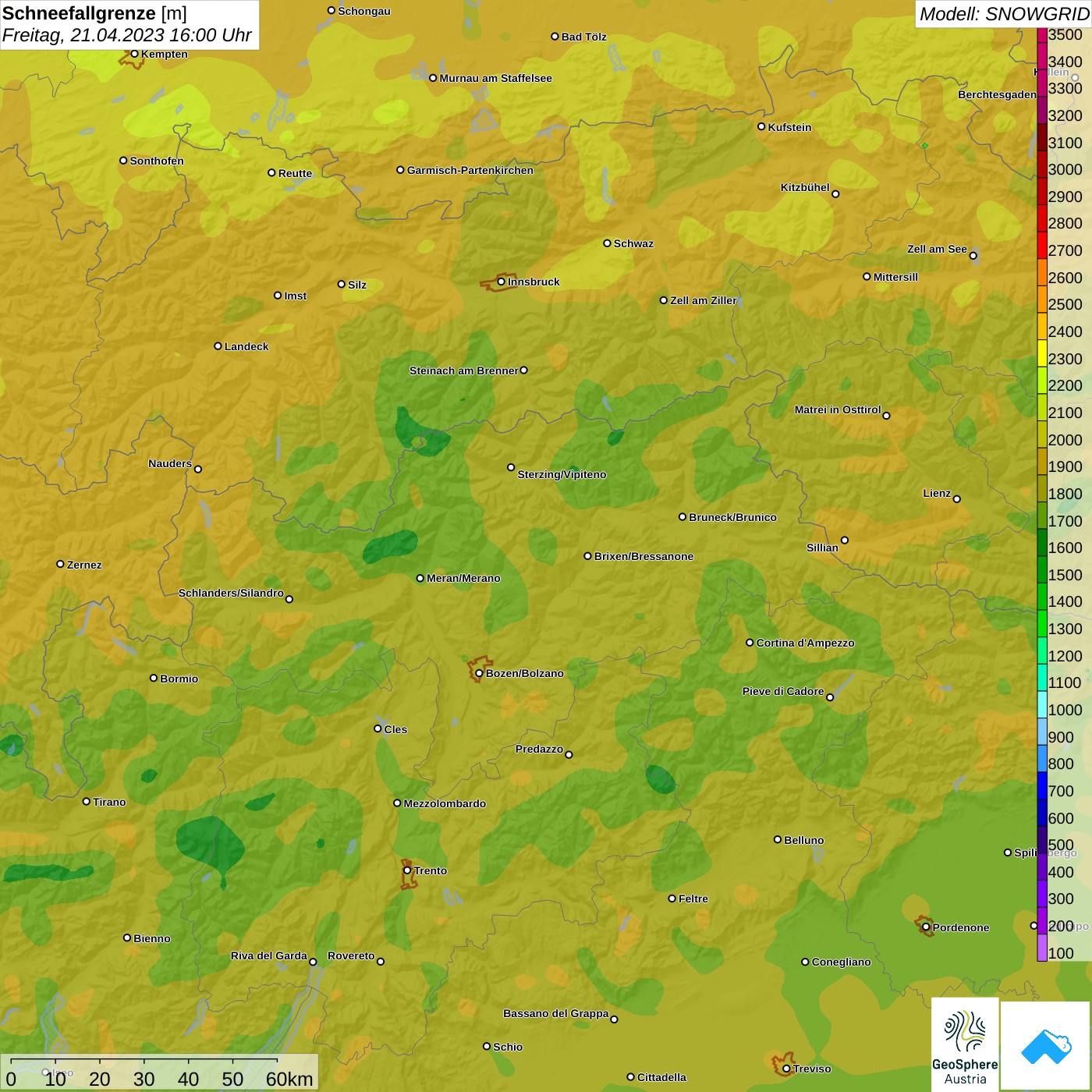Click the Zell am See location dot
This screenshot has height=1092, width=1092.
point(973,256)
